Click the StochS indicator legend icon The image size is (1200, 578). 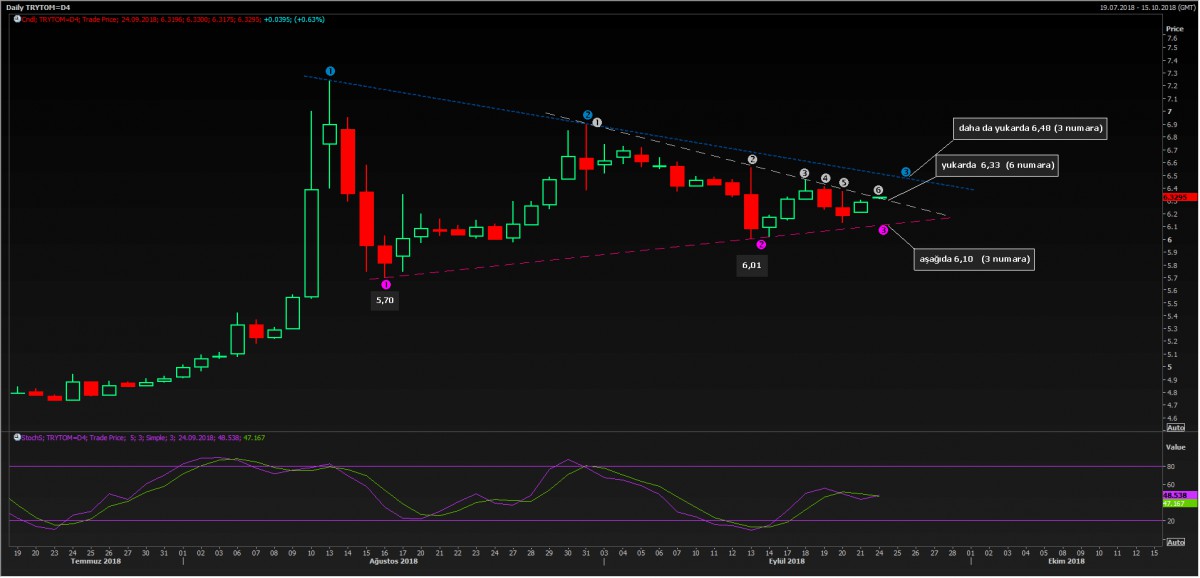[16, 437]
